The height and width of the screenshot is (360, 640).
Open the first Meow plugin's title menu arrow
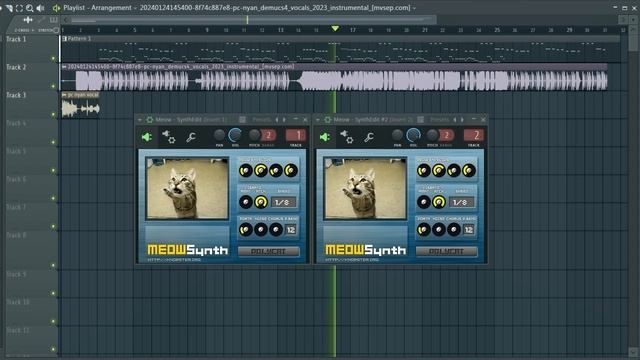140,120
